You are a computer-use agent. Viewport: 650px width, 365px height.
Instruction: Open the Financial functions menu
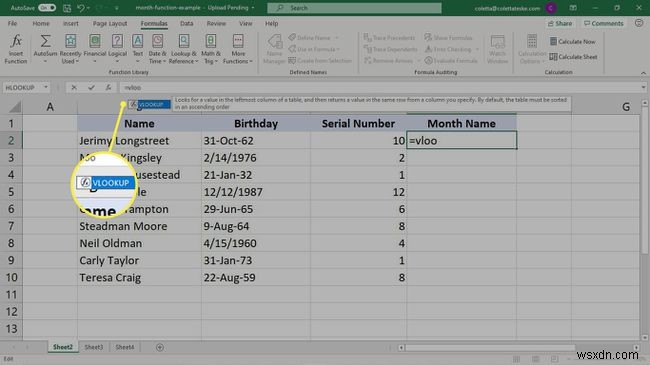tap(95, 49)
